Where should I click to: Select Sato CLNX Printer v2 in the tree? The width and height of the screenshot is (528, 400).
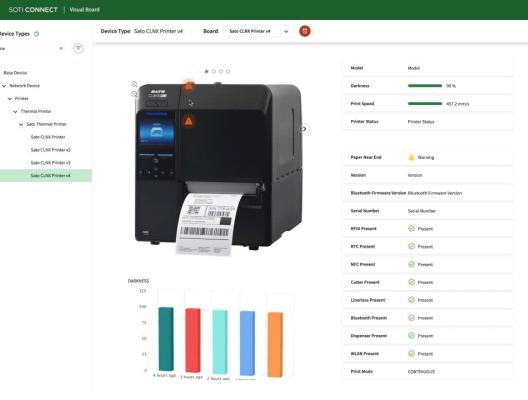click(x=51, y=150)
